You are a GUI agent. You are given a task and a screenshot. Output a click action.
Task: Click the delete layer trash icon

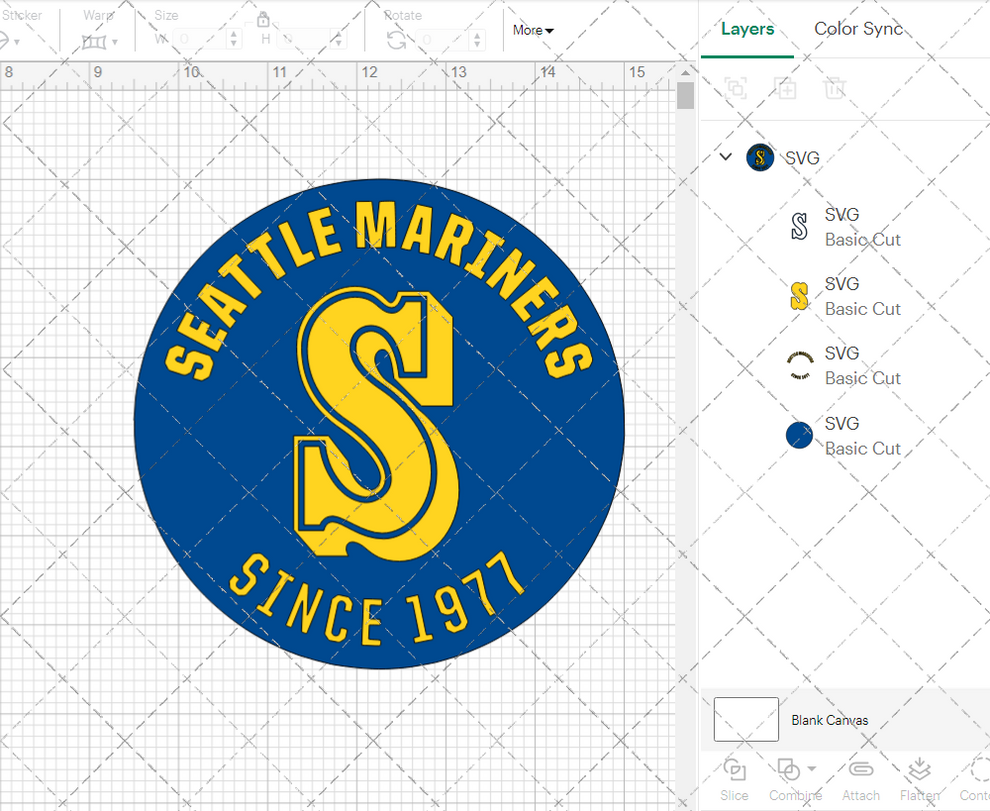[x=835, y=88]
